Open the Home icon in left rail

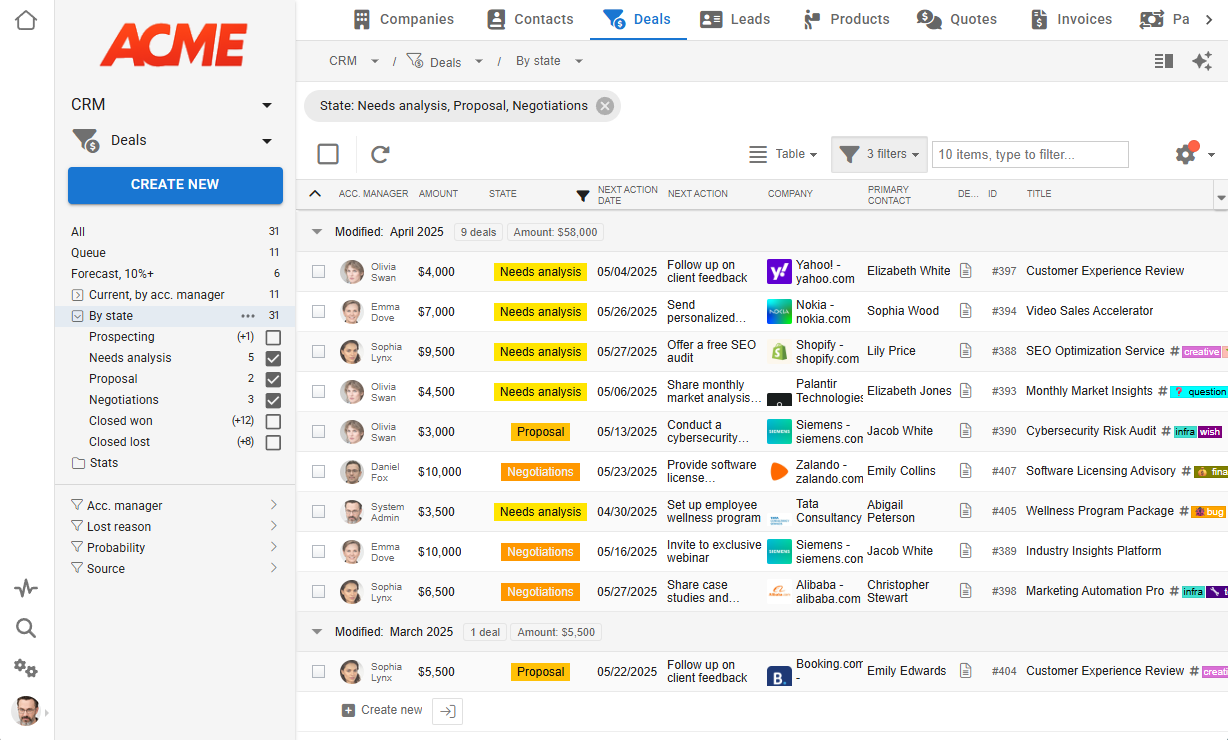pyautogui.click(x=26, y=20)
